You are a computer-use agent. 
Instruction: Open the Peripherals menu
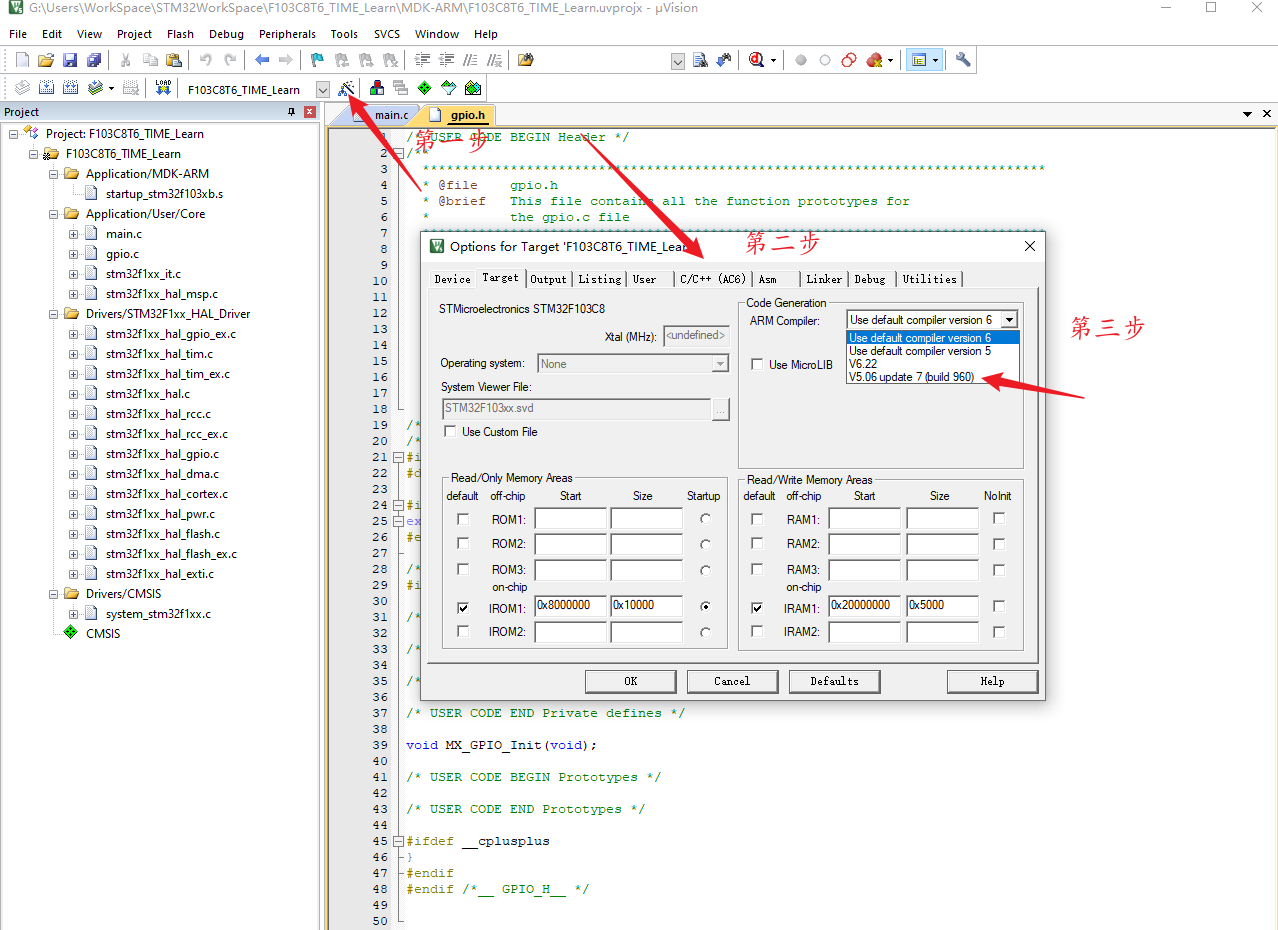pos(287,34)
